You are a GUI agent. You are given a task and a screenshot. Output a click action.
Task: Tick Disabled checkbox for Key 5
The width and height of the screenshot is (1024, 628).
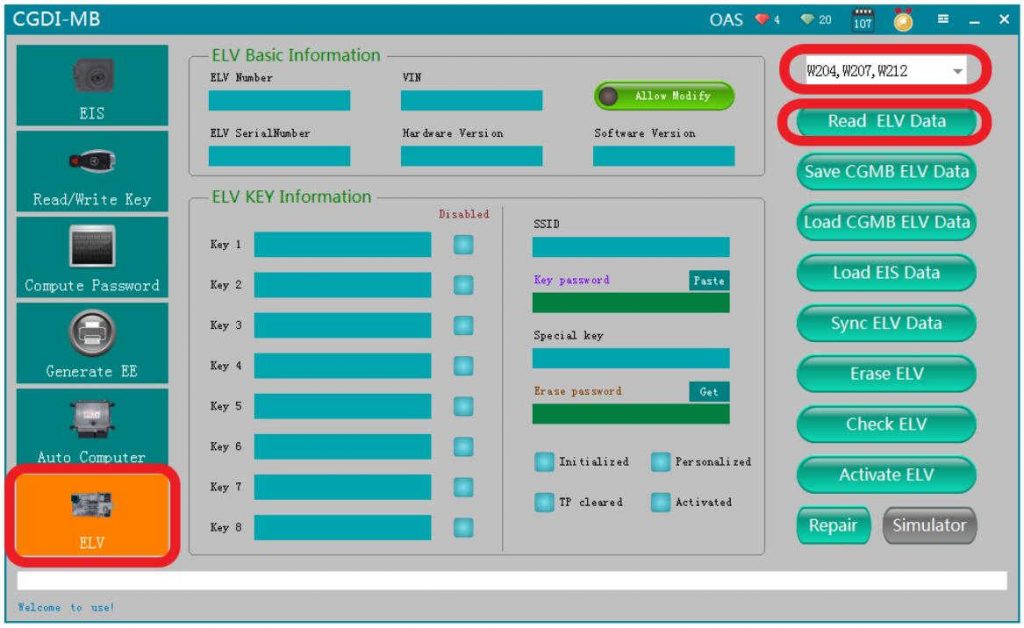tap(464, 407)
